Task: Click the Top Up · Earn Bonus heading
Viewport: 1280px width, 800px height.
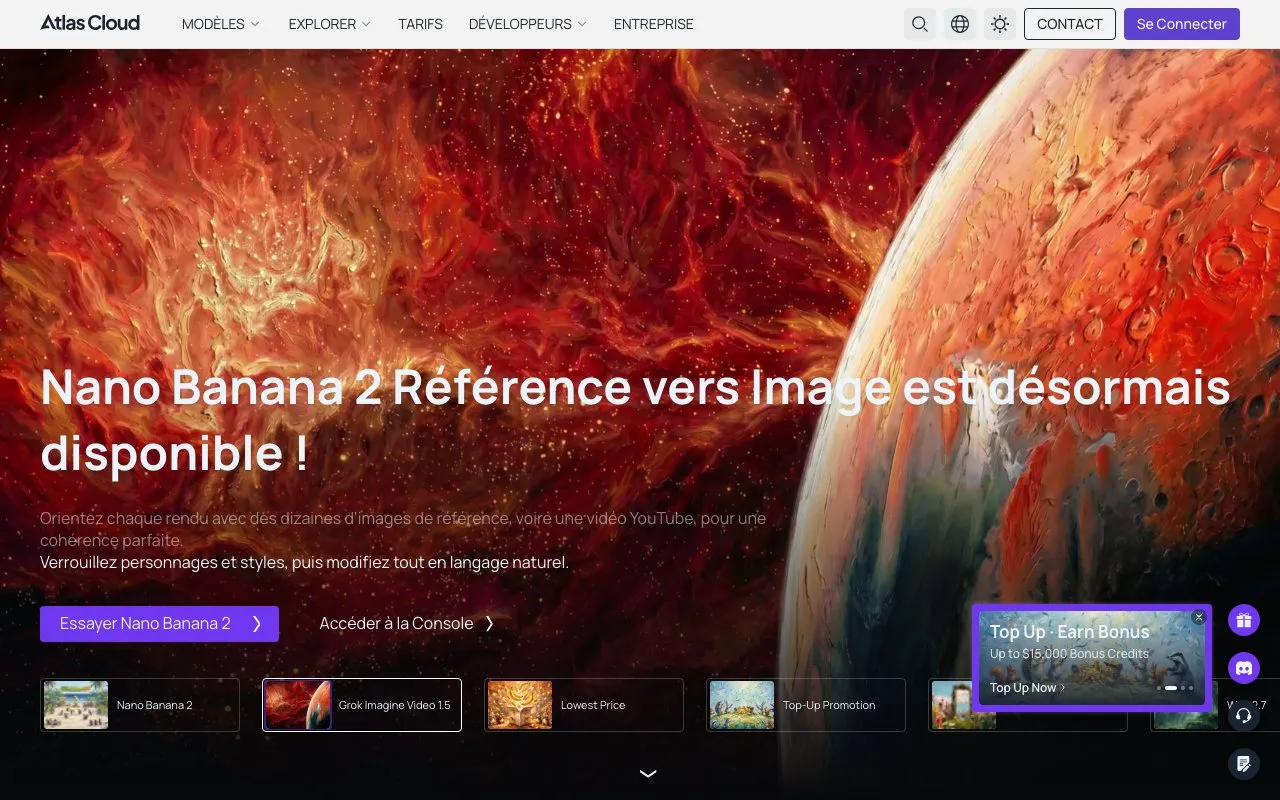Action: pos(1070,632)
